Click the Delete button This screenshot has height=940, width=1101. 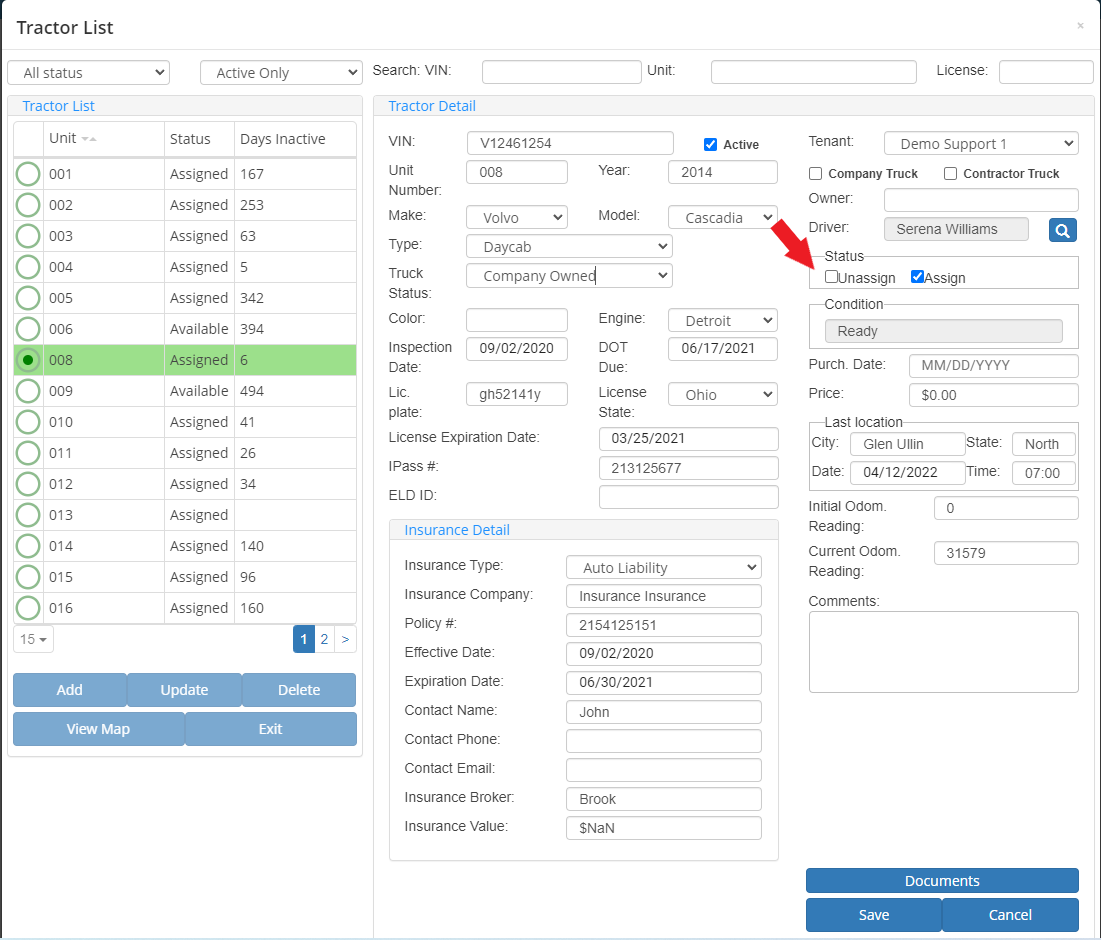pyautogui.click(x=299, y=689)
